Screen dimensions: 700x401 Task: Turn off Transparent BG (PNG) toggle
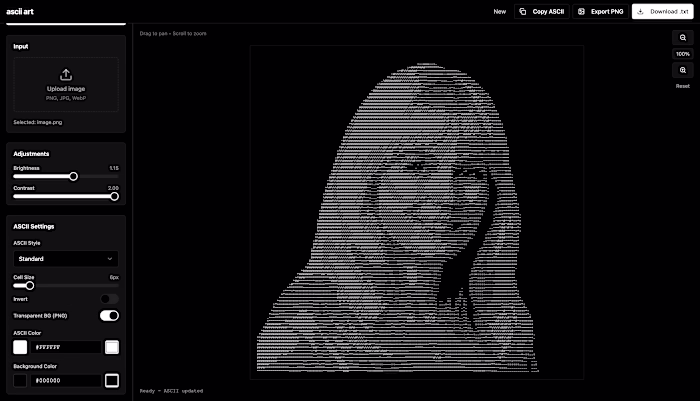tap(109, 316)
